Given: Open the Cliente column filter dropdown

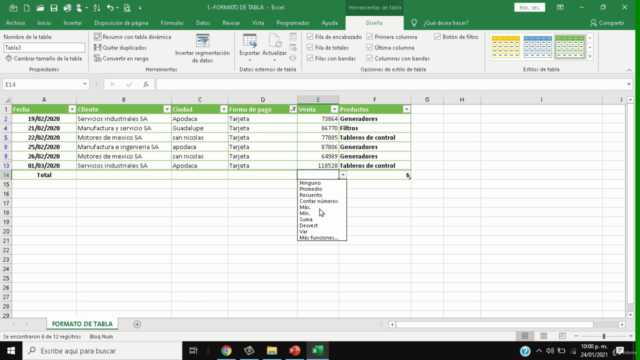Looking at the screenshot, I should pos(167,109).
